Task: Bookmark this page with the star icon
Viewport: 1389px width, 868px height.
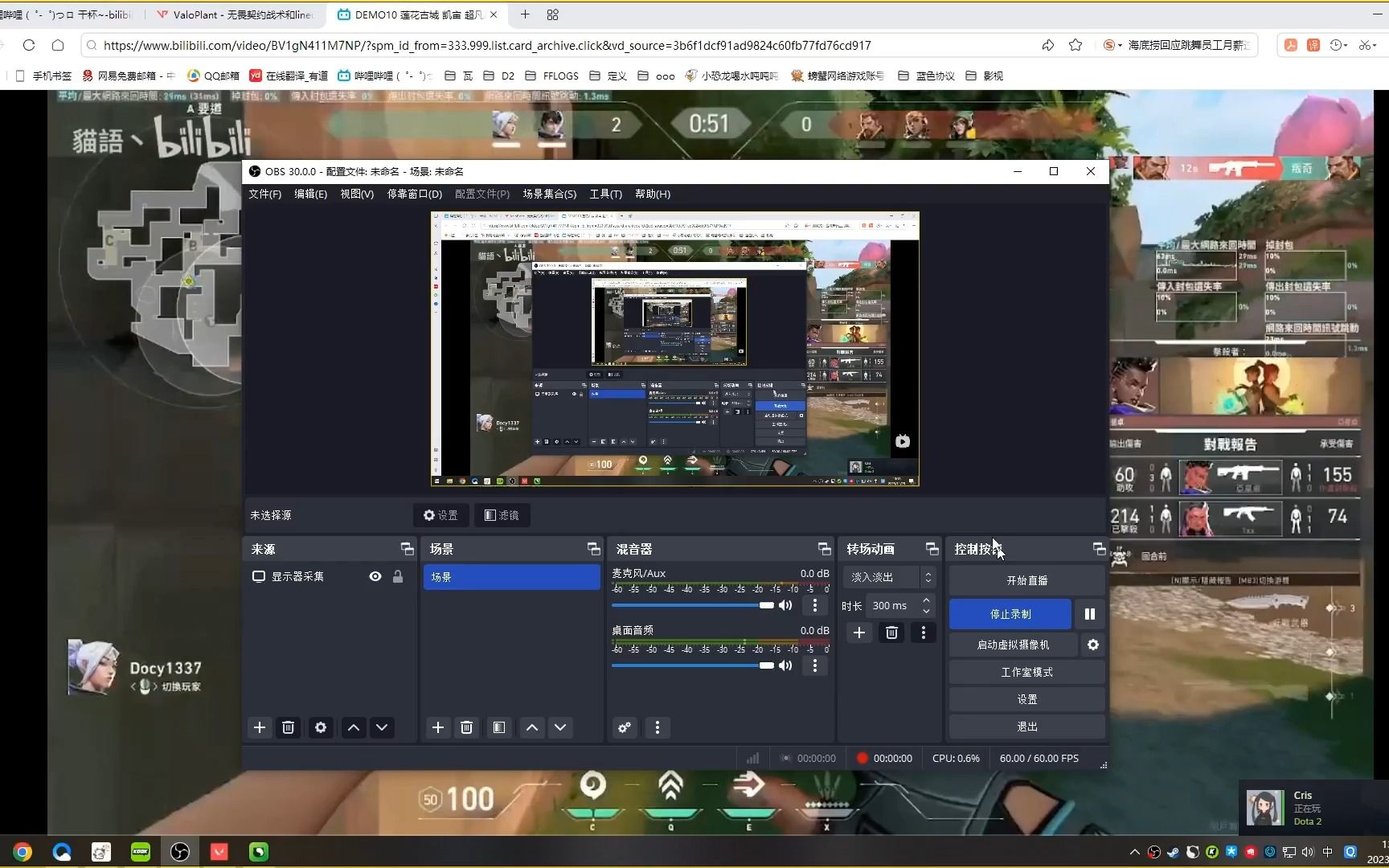Action: [1076, 45]
